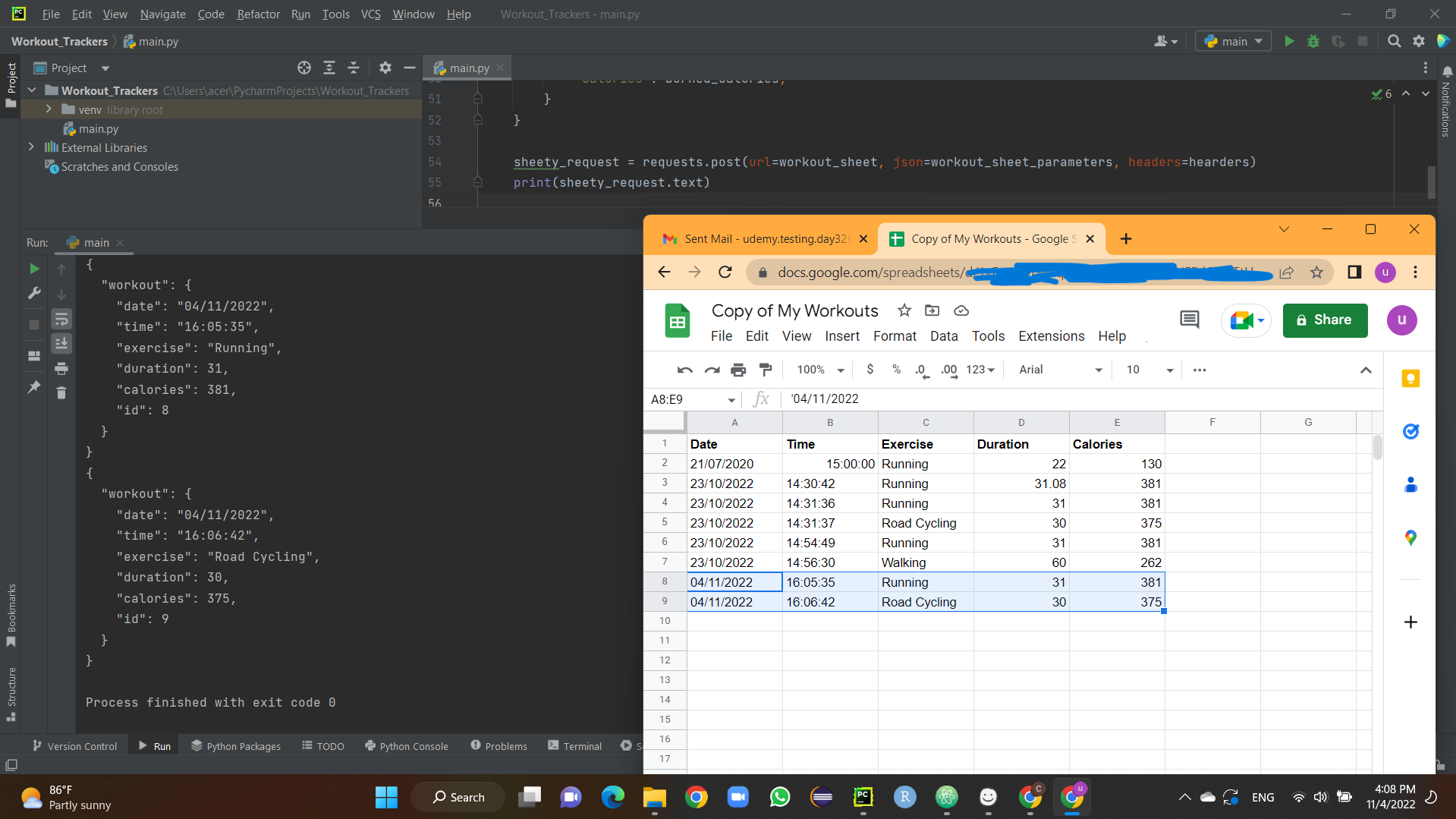Click undo in Google Sheets toolbar
Screen dimensions: 1456x819
(684, 370)
